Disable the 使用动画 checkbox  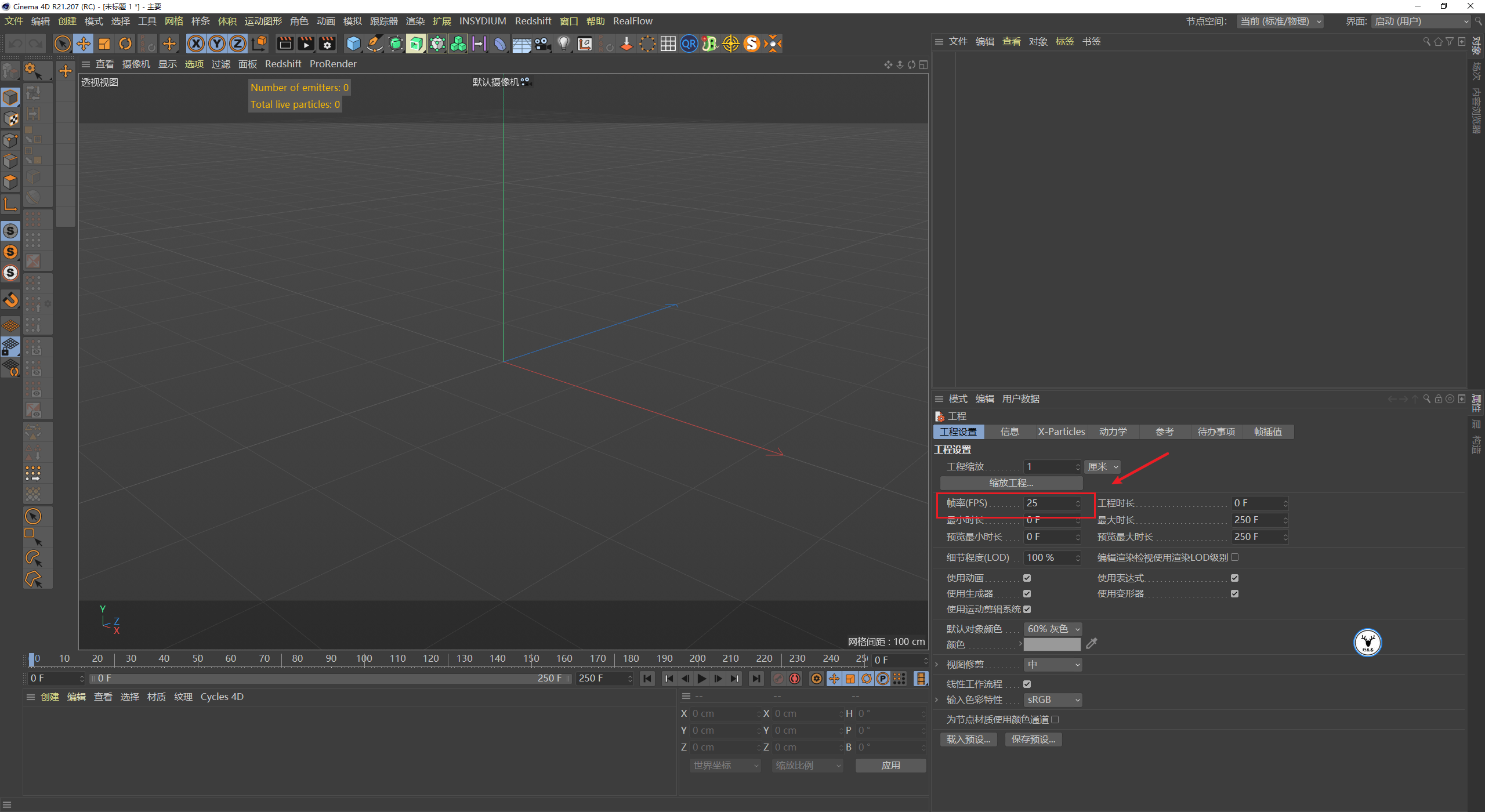click(1027, 578)
